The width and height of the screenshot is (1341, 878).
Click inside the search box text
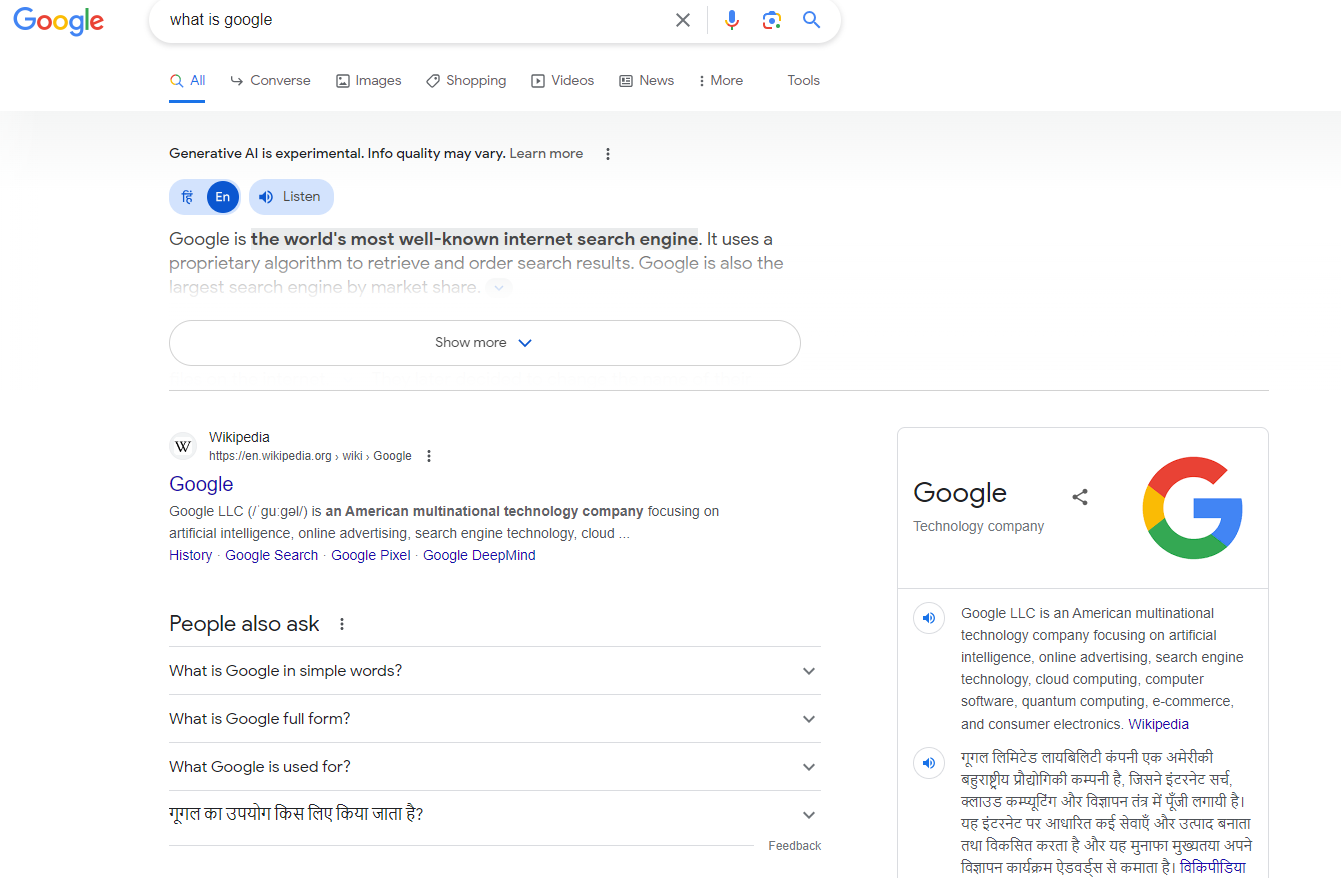tap(221, 20)
